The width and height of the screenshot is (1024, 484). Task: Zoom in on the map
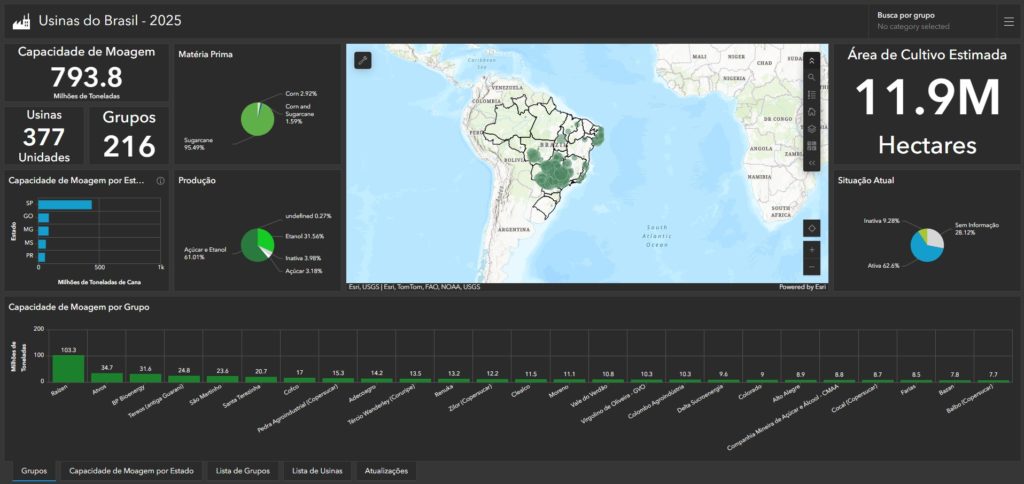(x=812, y=250)
